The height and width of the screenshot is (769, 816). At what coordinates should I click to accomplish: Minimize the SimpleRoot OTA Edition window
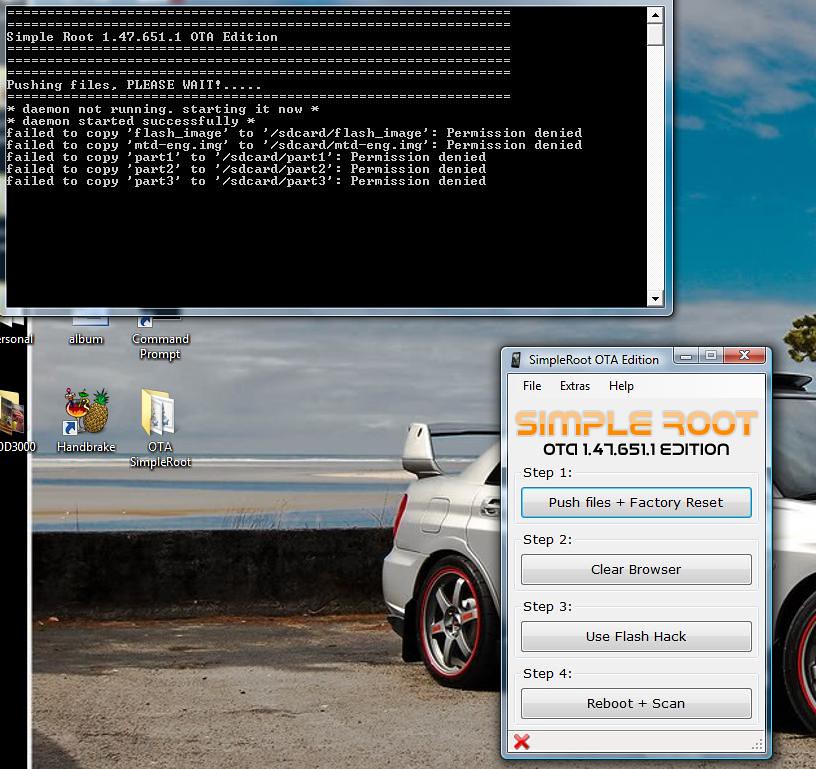[x=686, y=356]
